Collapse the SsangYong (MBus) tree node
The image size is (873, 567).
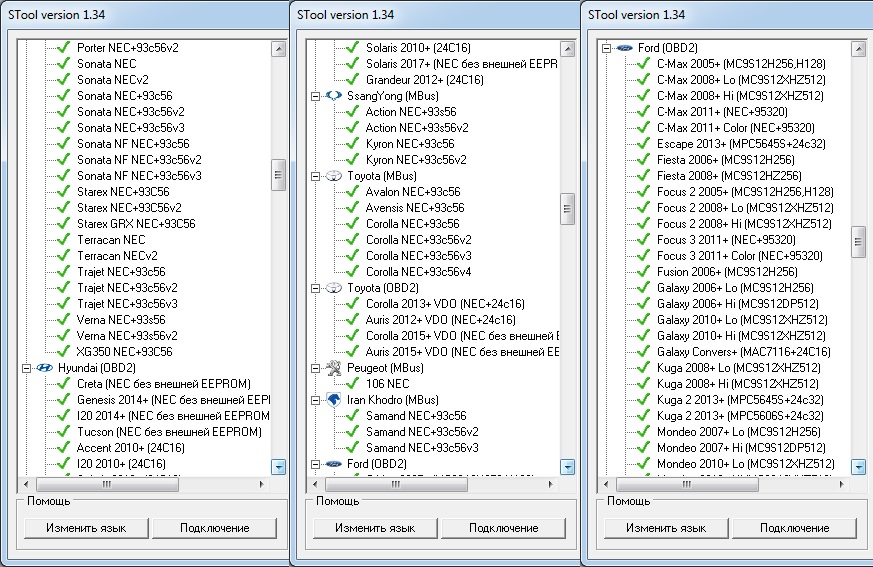pyautogui.click(x=315, y=96)
